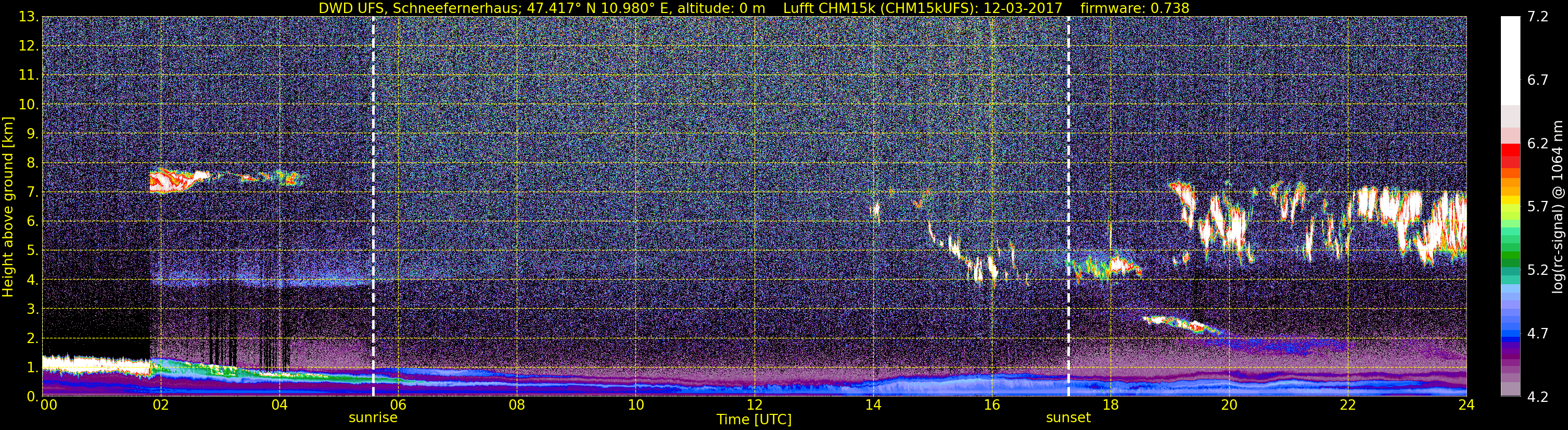Click the '22' tick on the time axis

pos(1348,405)
